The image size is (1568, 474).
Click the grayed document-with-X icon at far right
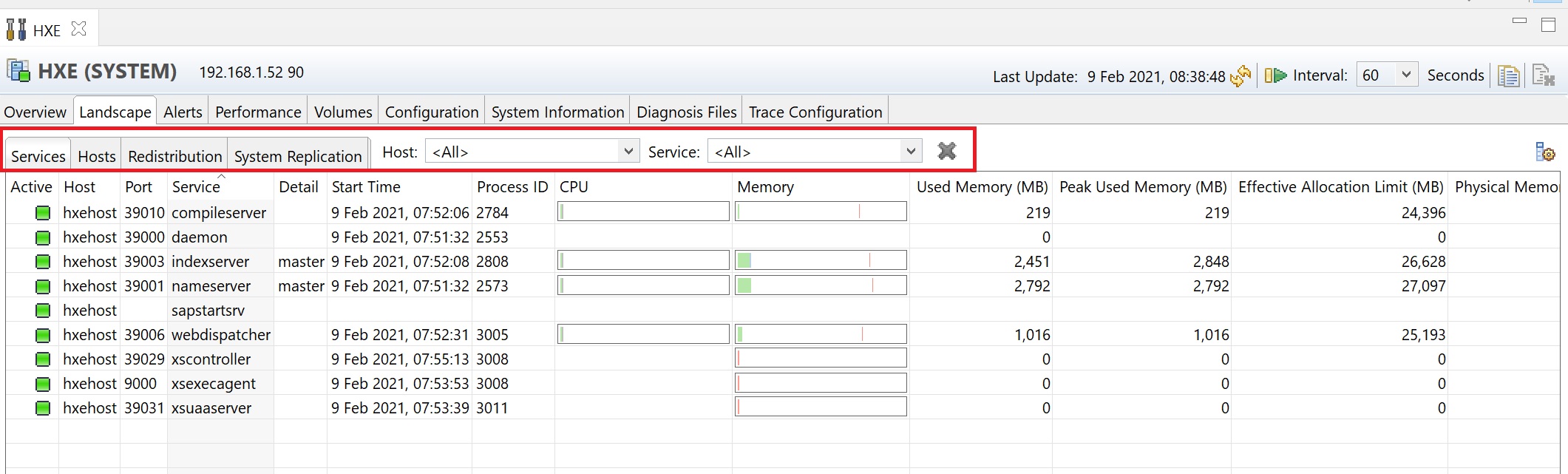pyautogui.click(x=1543, y=75)
